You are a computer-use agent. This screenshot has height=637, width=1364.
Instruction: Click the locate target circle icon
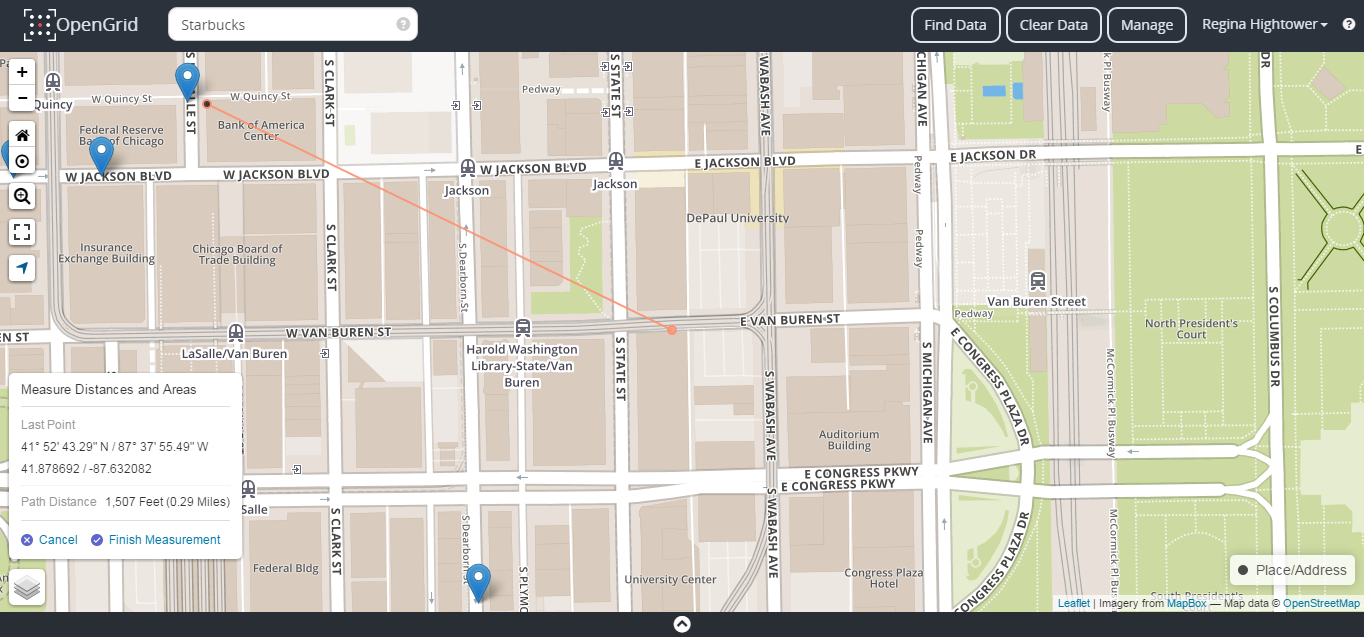(x=22, y=161)
